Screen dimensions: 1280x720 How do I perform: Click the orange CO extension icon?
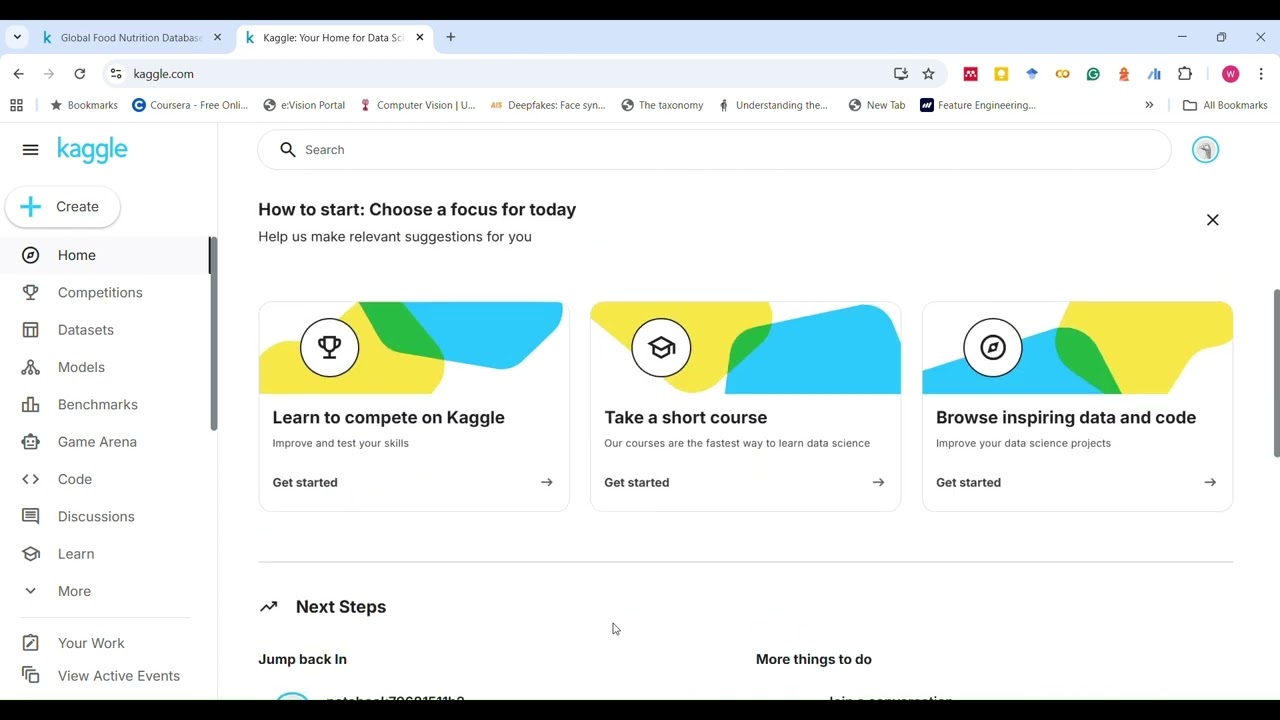coord(1062,74)
